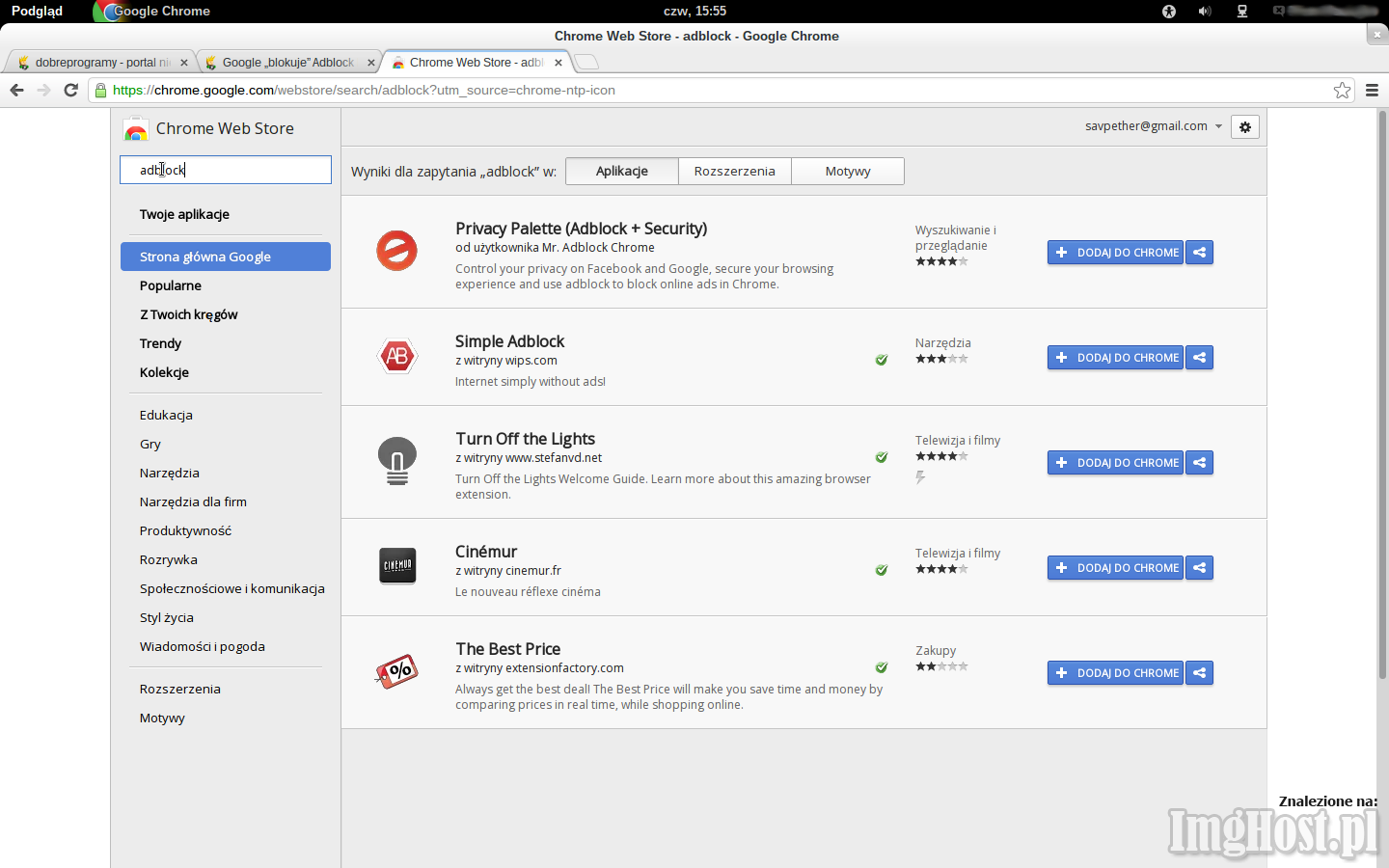The image size is (1389, 868).
Task: Open the Chrome hamburger menu
Action: [1372, 90]
